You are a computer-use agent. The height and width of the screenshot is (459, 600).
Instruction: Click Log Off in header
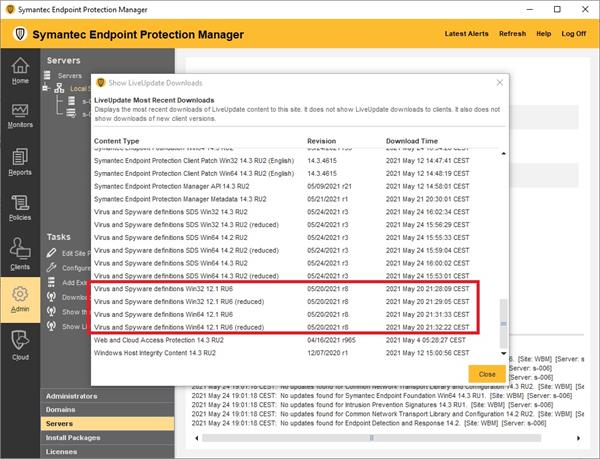[574, 34]
